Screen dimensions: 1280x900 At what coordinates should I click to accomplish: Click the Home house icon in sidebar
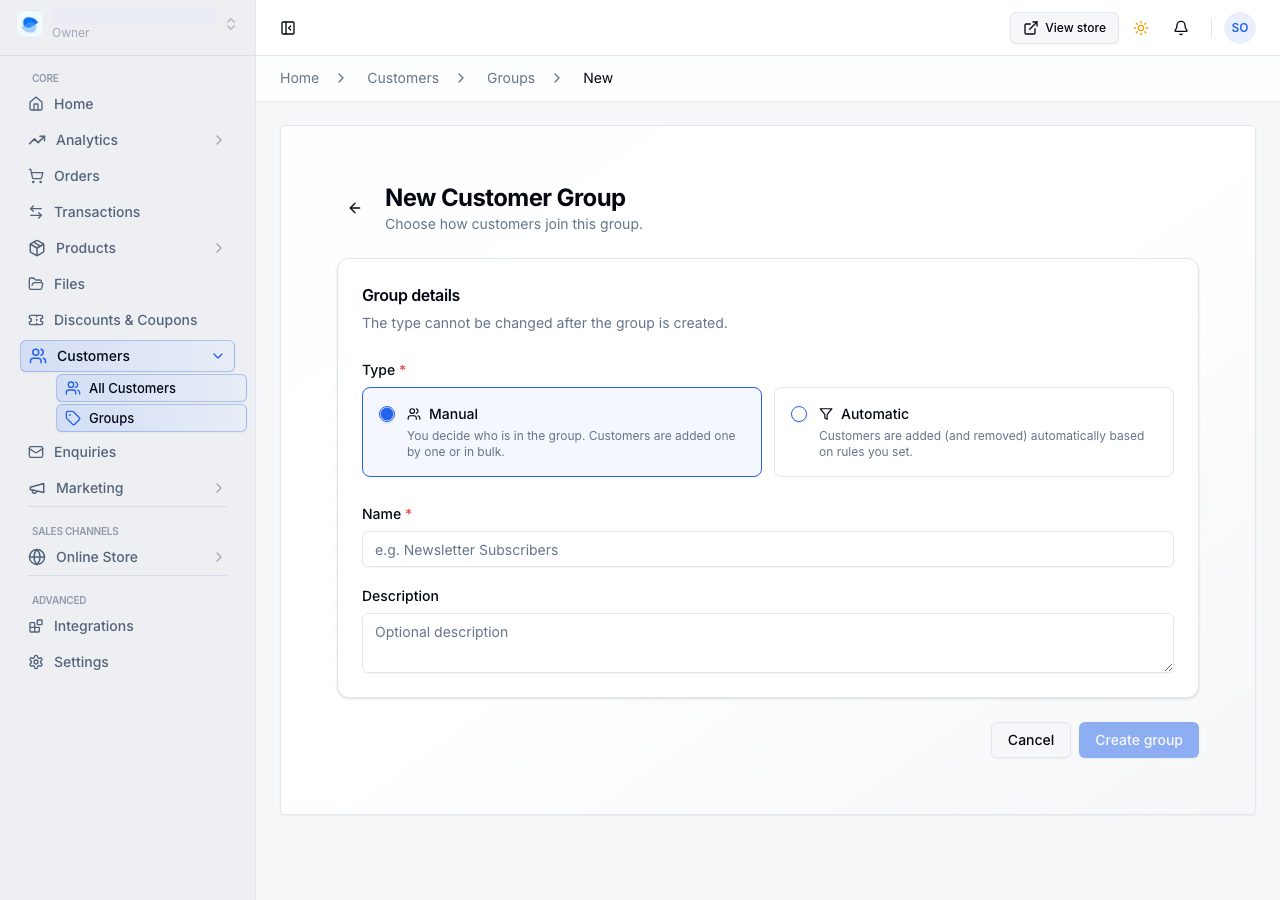click(36, 104)
